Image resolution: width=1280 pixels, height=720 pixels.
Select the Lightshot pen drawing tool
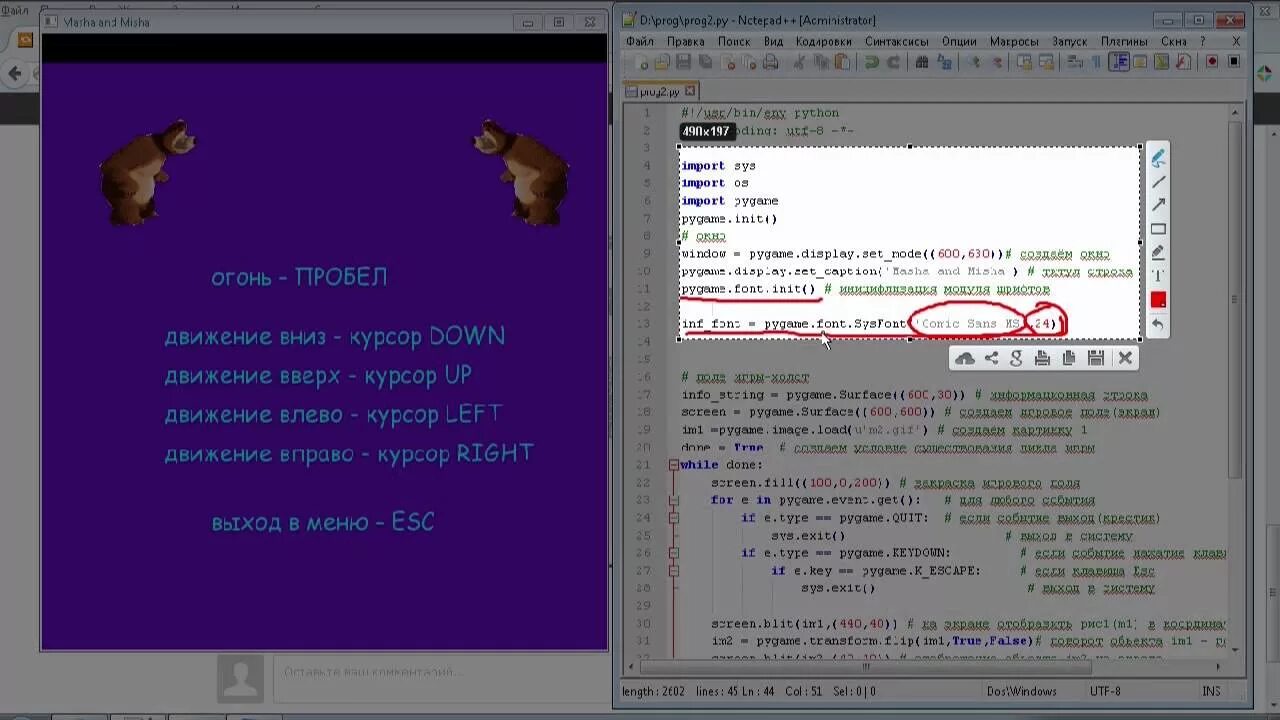click(x=1158, y=157)
